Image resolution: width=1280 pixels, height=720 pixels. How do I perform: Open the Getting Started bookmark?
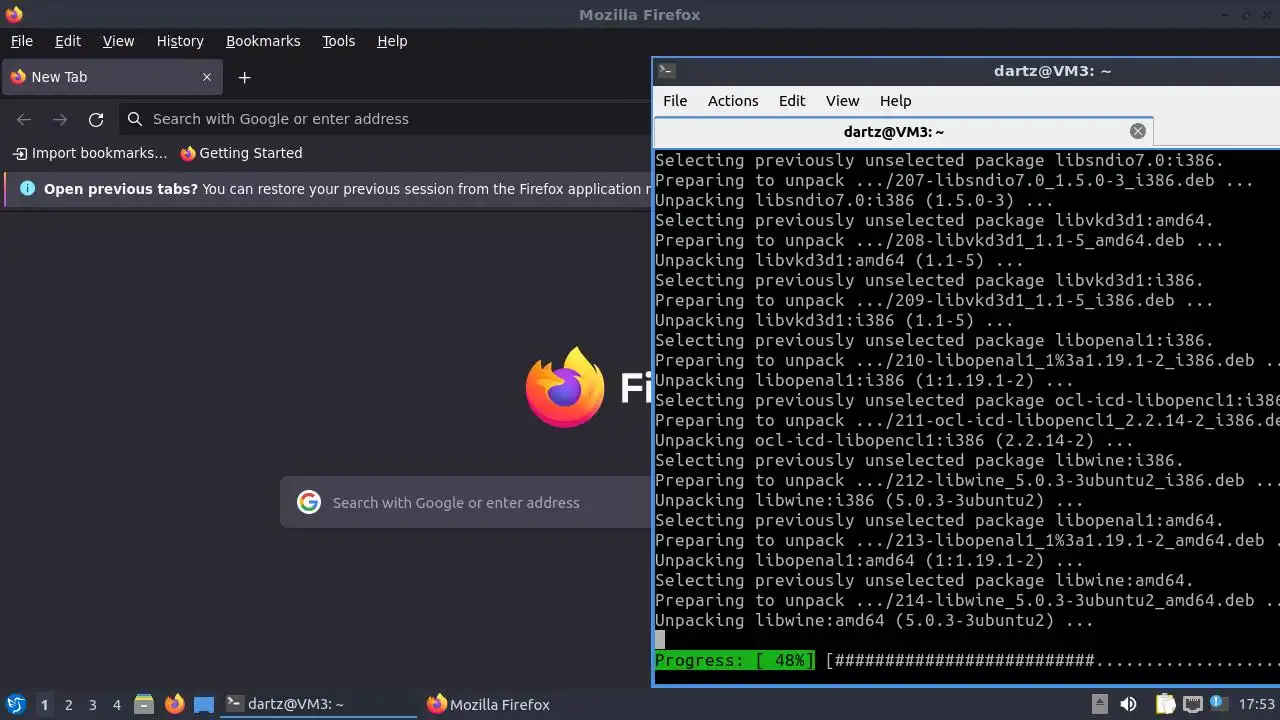click(241, 153)
